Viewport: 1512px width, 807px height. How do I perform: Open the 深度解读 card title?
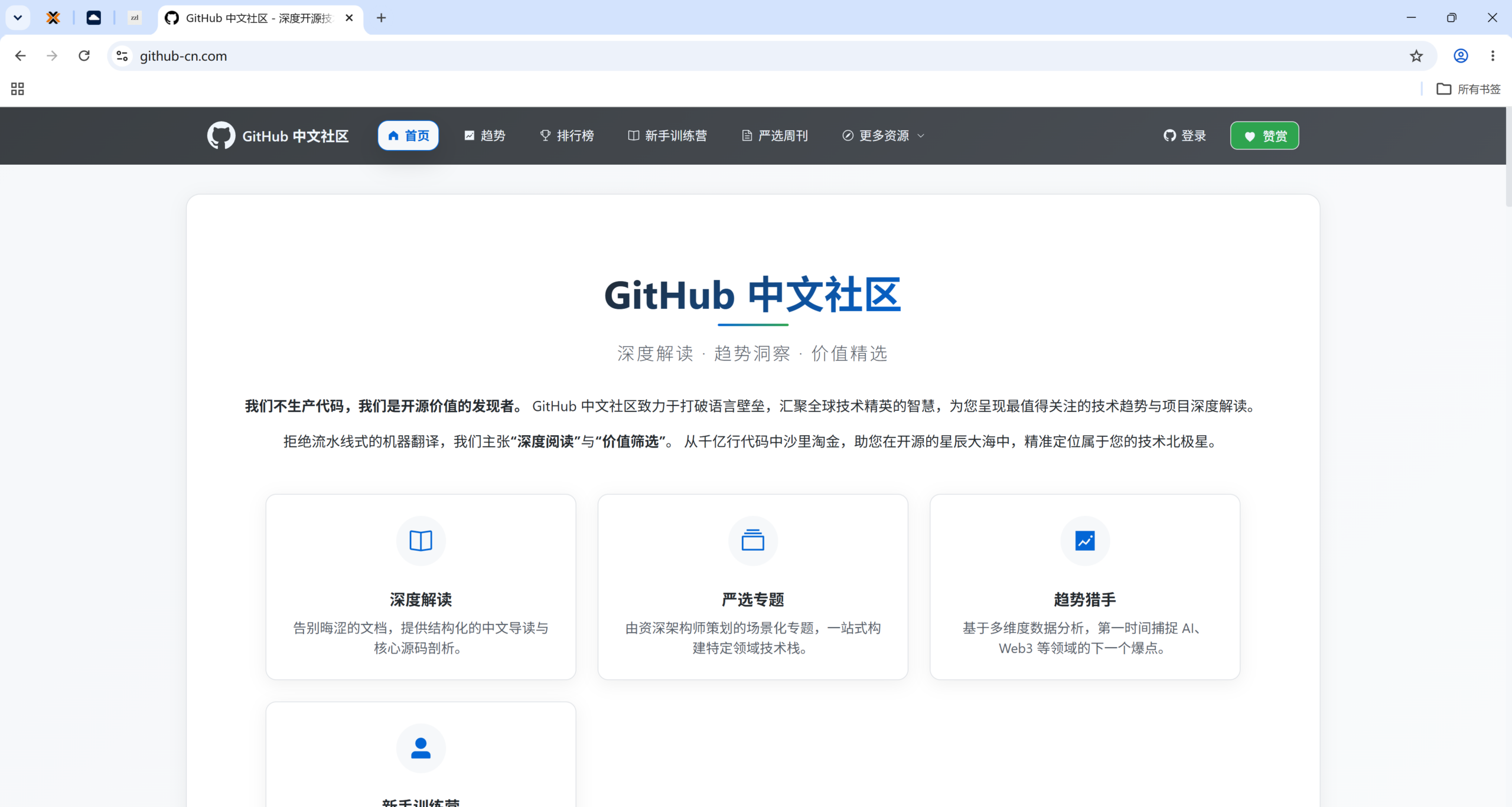421,600
